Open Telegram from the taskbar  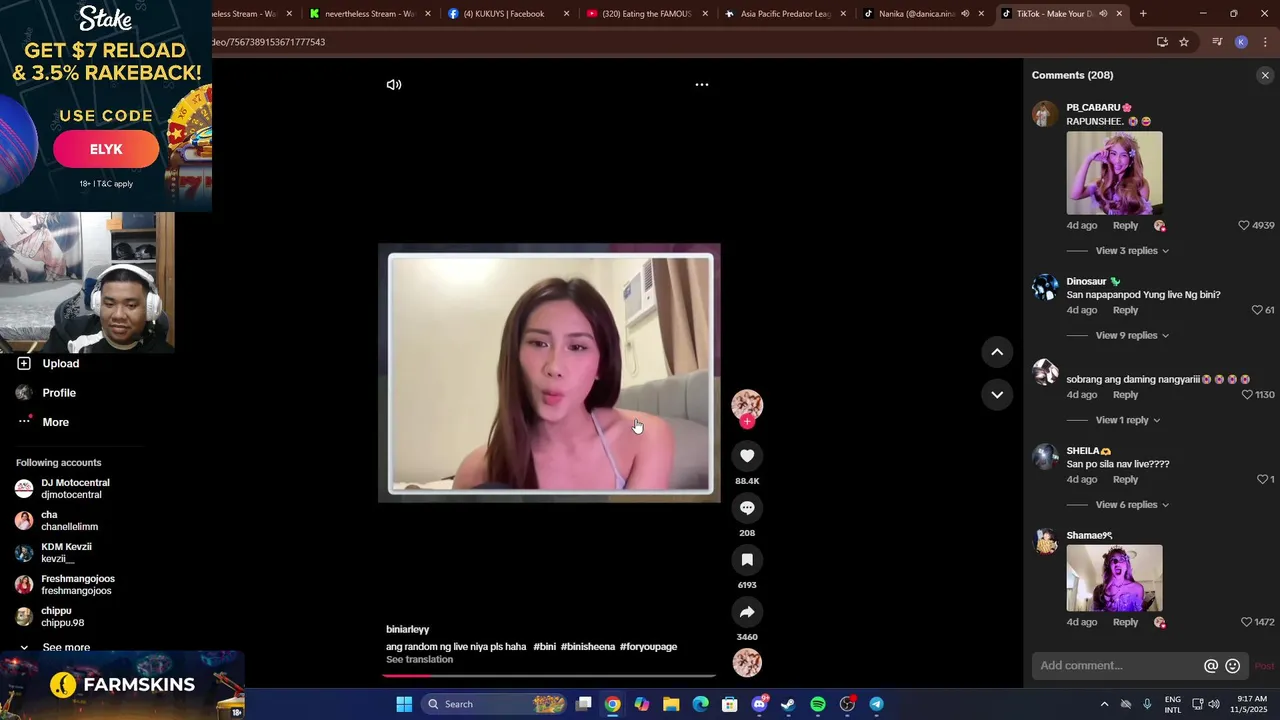pos(876,704)
